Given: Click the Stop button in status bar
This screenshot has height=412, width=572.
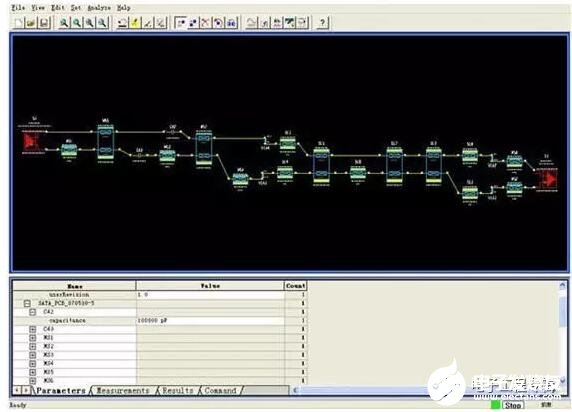Looking at the screenshot, I should 513,405.
